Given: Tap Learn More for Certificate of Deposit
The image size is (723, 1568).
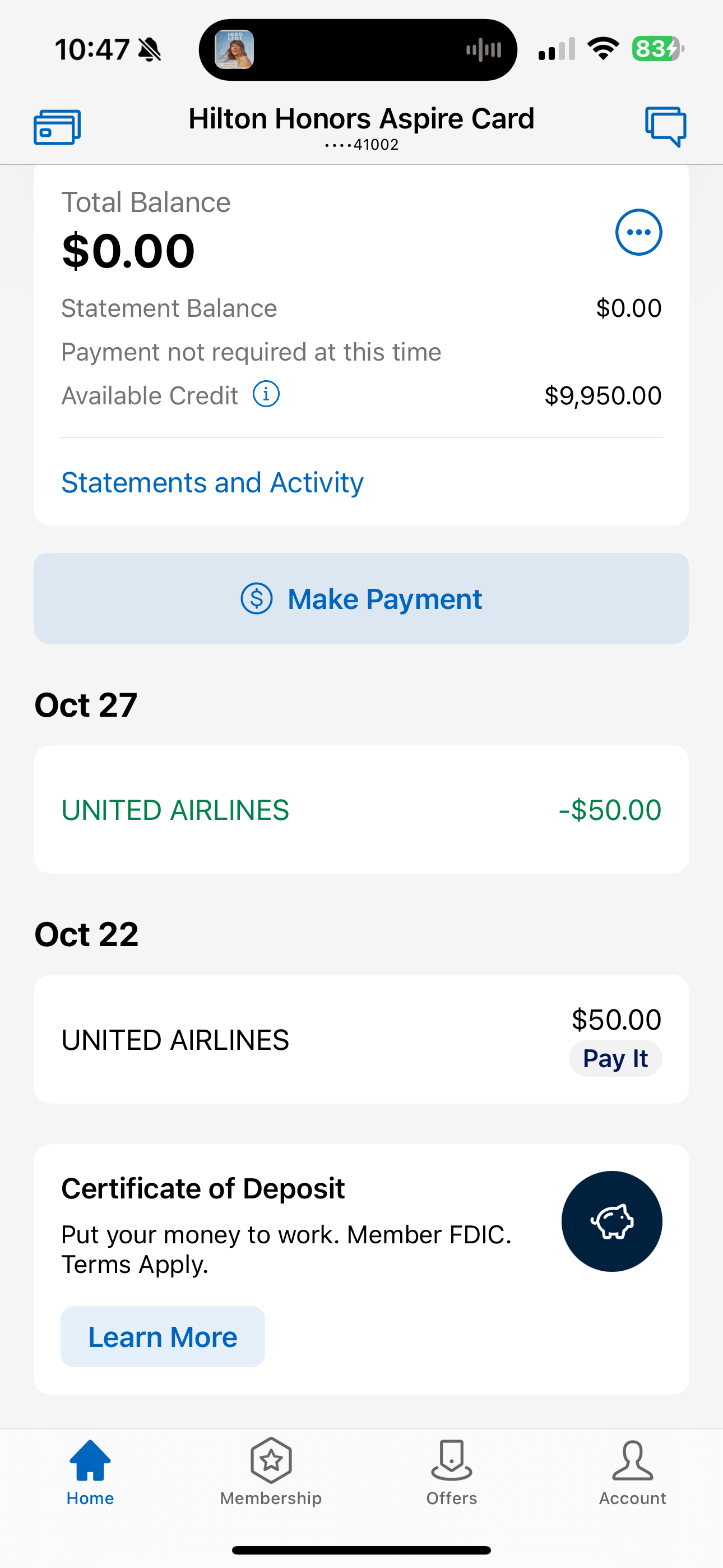Looking at the screenshot, I should (163, 1337).
